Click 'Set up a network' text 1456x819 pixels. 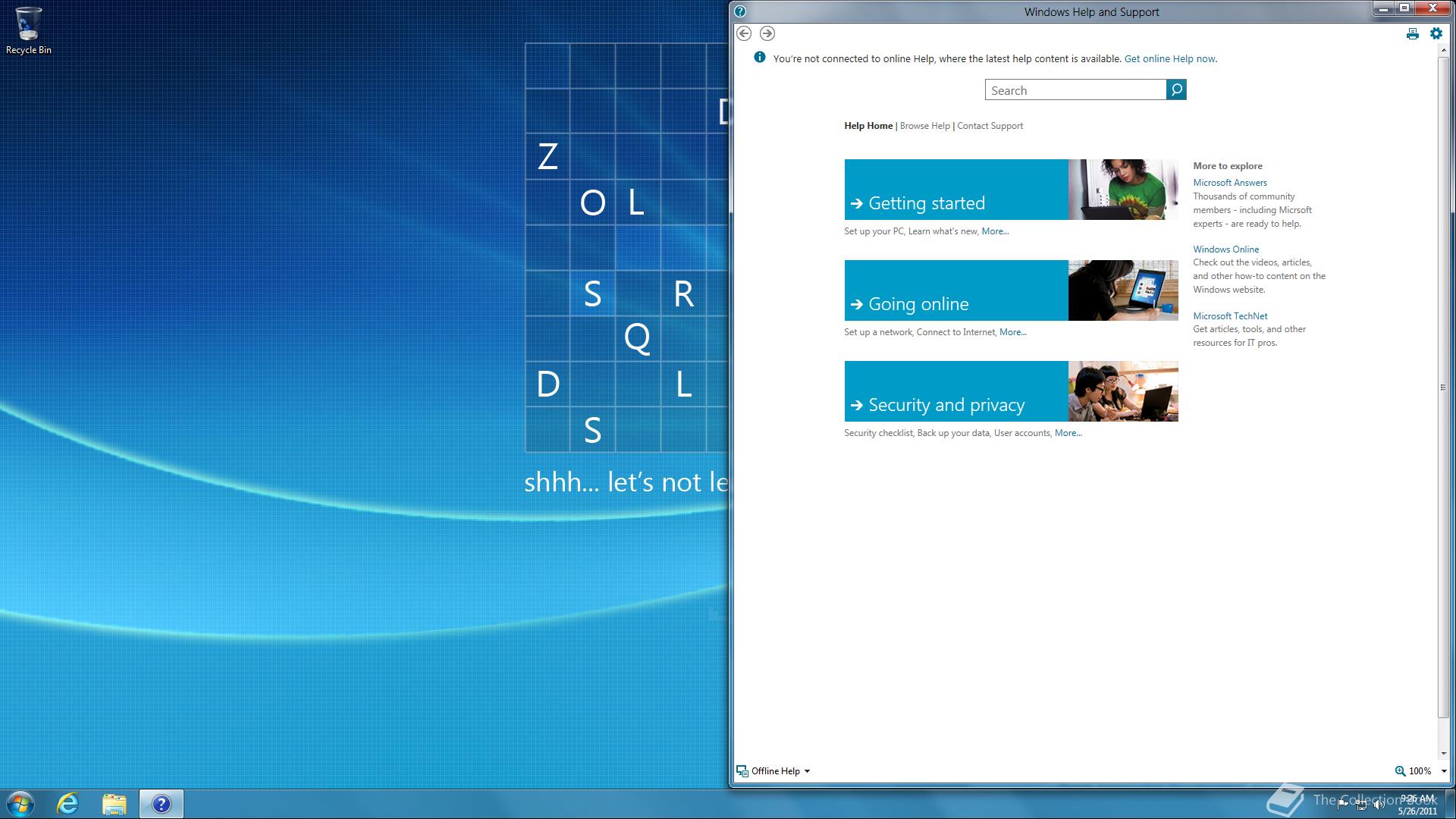coord(878,332)
